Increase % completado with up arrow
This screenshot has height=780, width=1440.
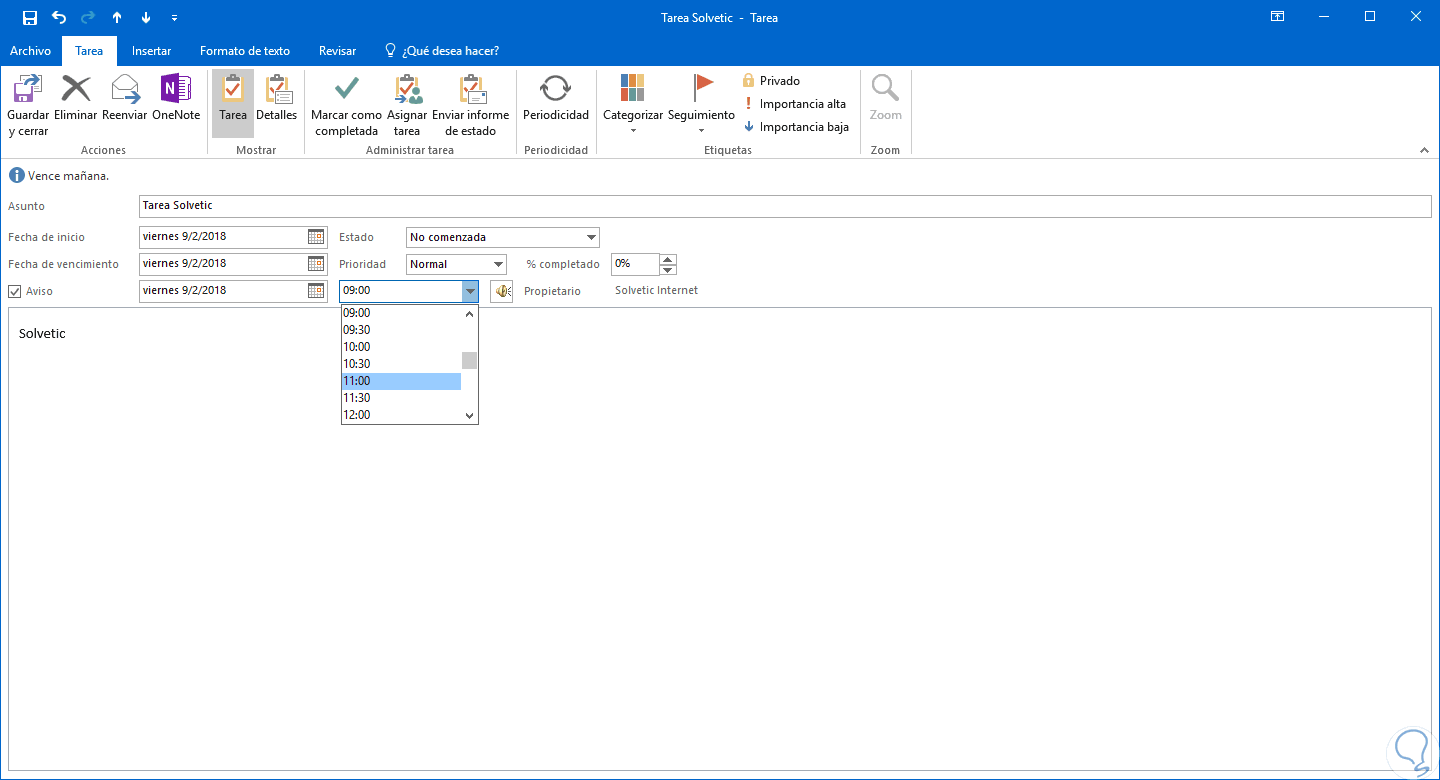669,260
